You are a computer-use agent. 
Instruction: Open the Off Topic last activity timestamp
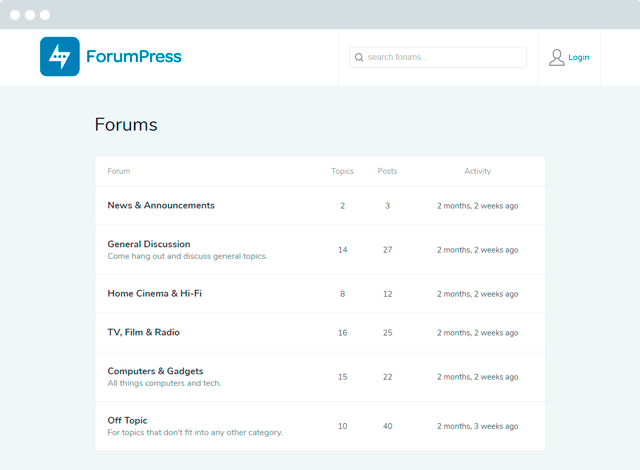[477, 426]
